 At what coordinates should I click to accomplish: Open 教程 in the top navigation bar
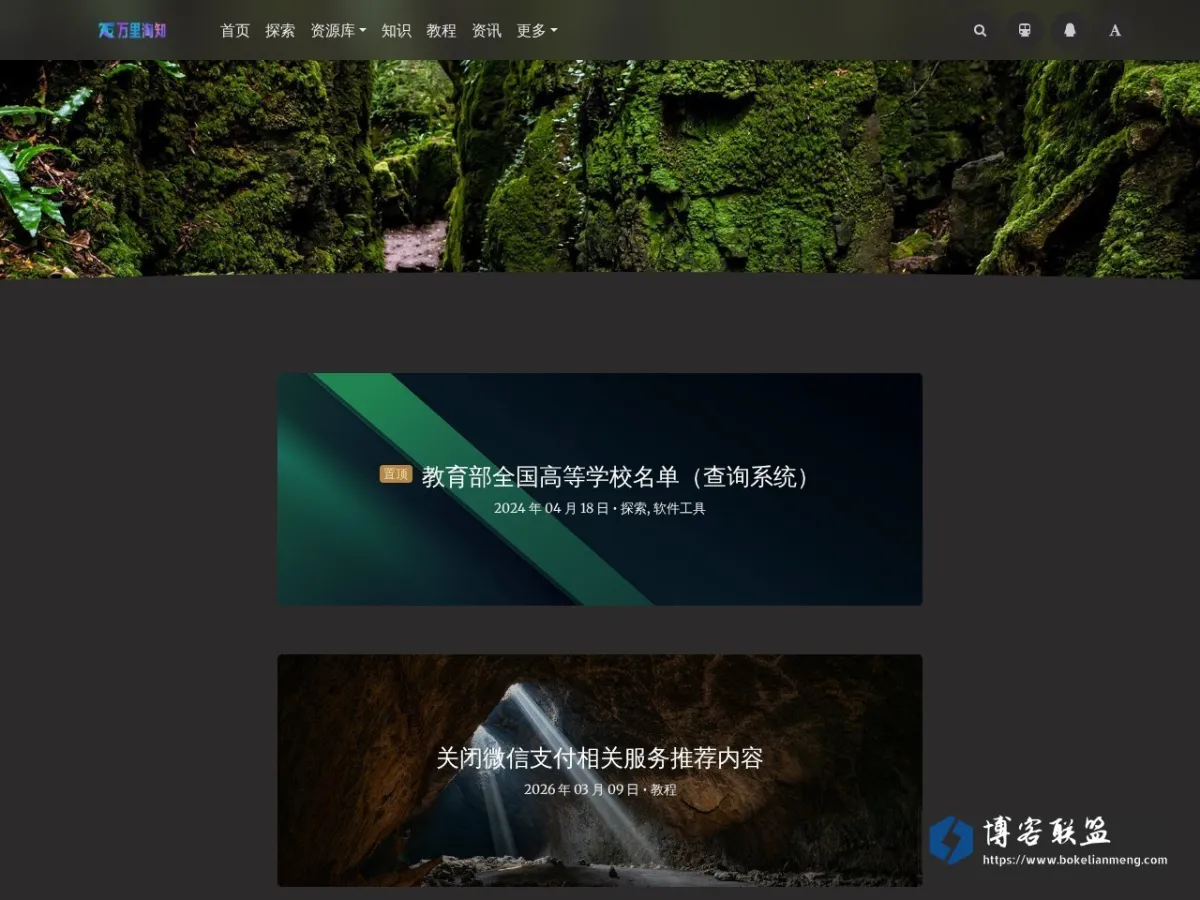[441, 31]
